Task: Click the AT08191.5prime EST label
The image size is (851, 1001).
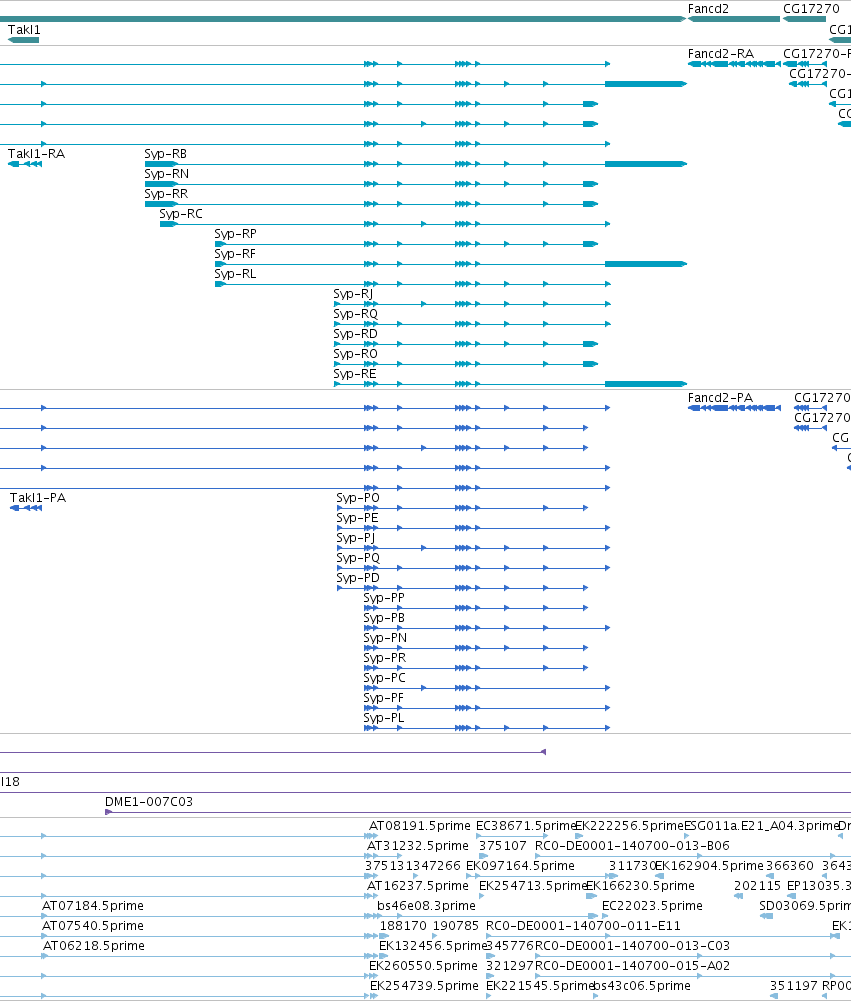Action: pyautogui.click(x=419, y=825)
